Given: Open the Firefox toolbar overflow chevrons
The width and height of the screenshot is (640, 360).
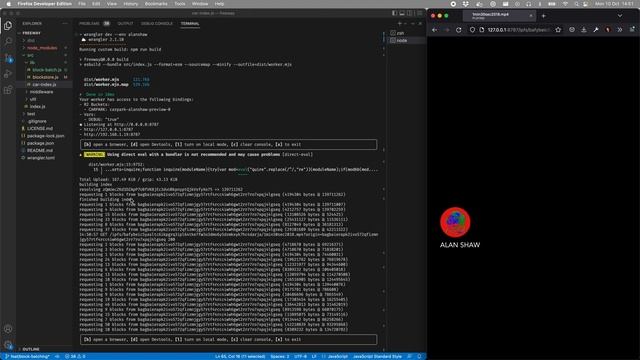Looking at the screenshot, I should 620,30.
